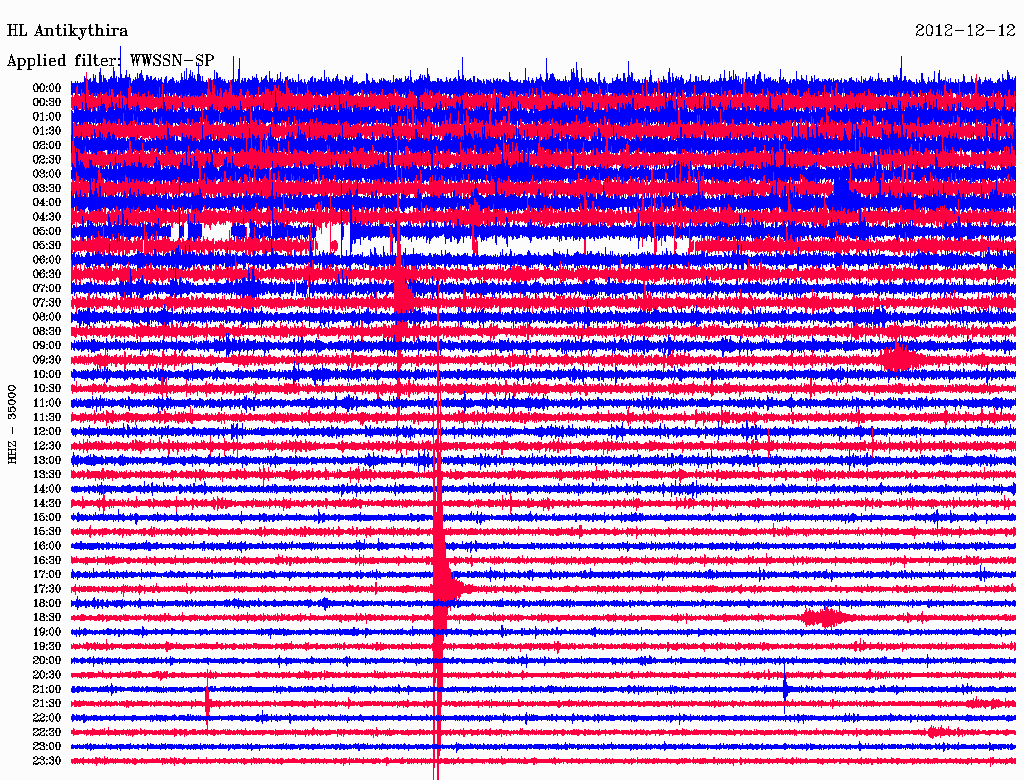Select the 02:00 time label
Image resolution: width=1024 pixels, height=780 pixels.
(47, 146)
